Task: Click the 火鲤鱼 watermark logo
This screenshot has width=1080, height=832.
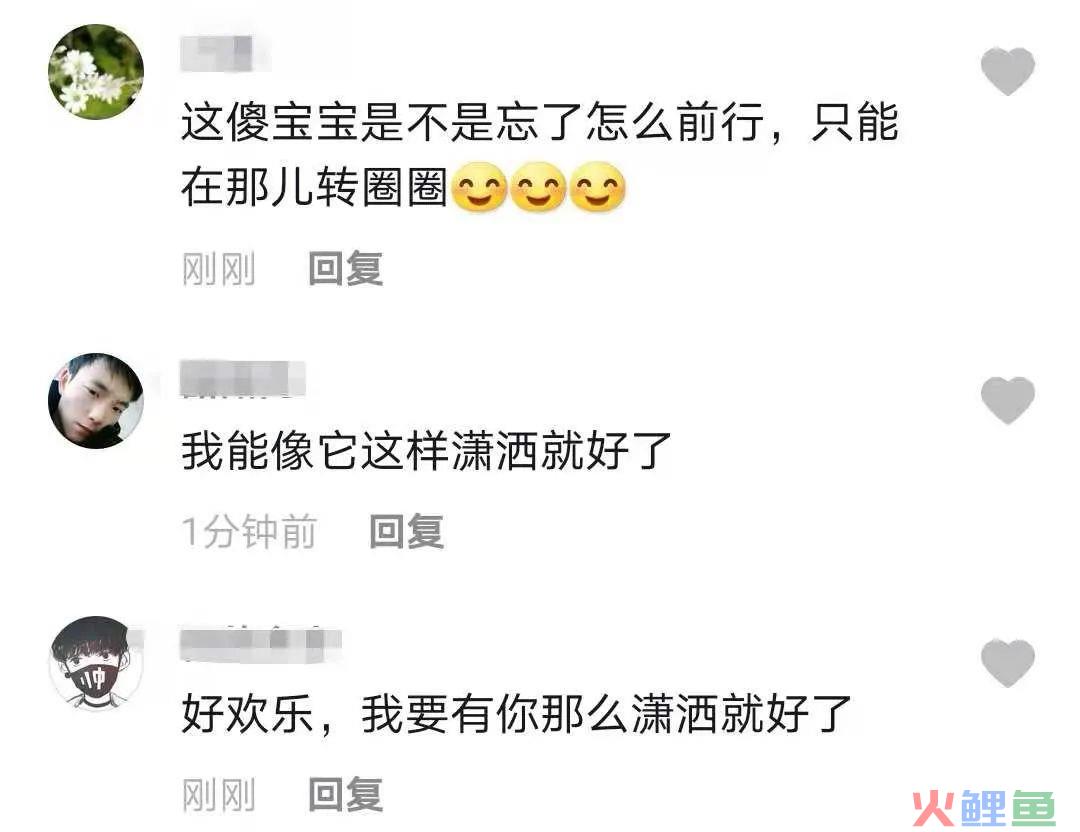Action: tap(984, 807)
